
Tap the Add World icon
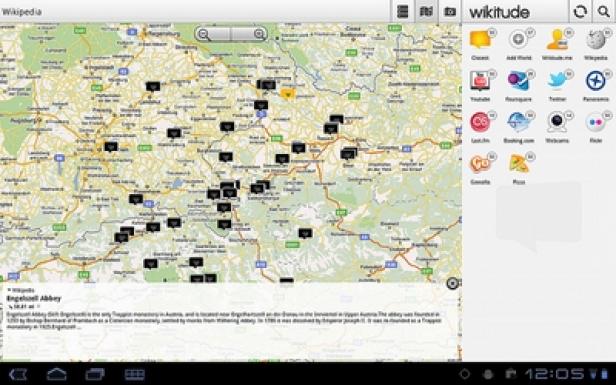pyautogui.click(x=519, y=39)
